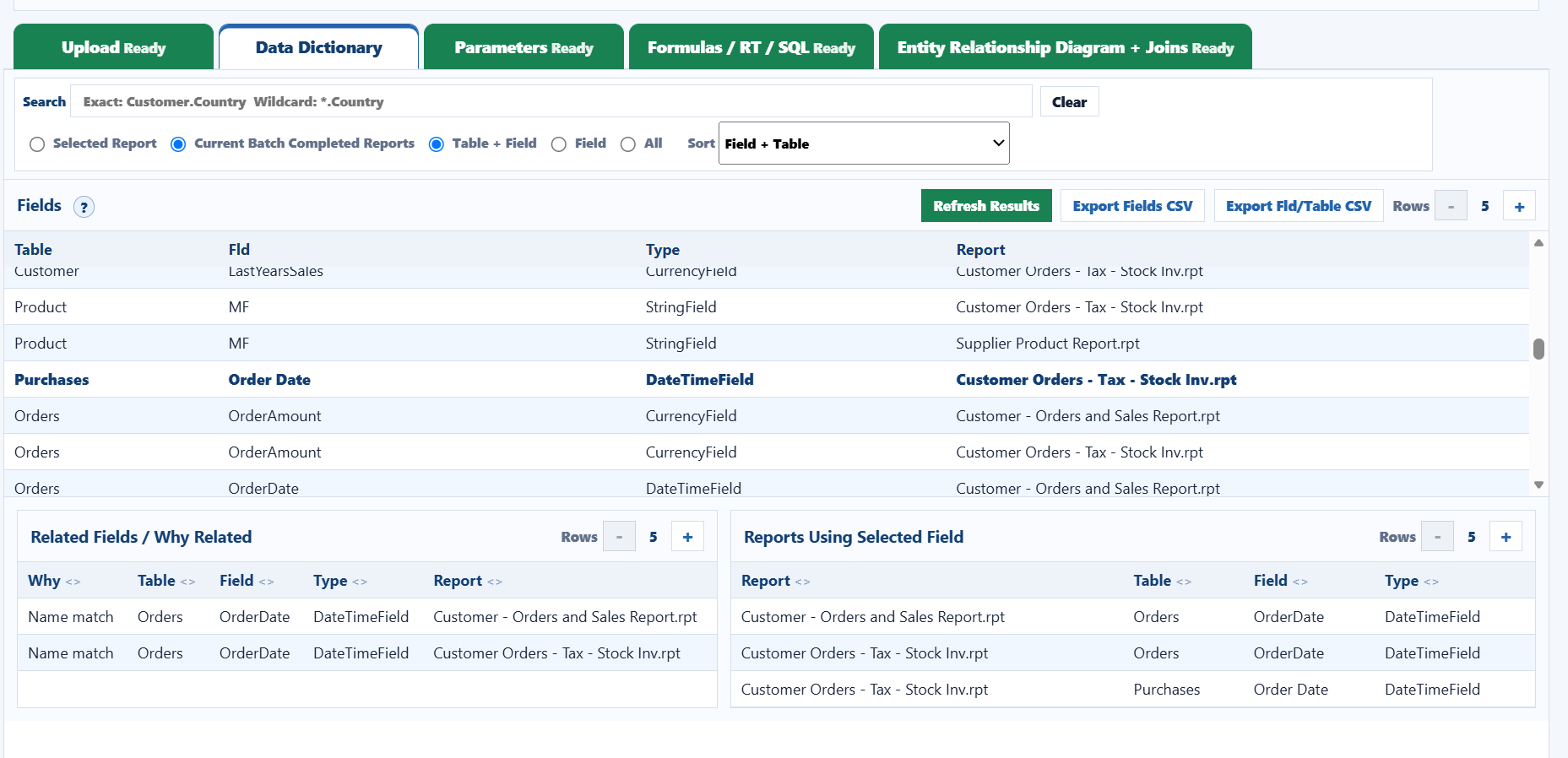Open the Sort Field + Table dropdown
The image size is (1568, 758).
[864, 143]
